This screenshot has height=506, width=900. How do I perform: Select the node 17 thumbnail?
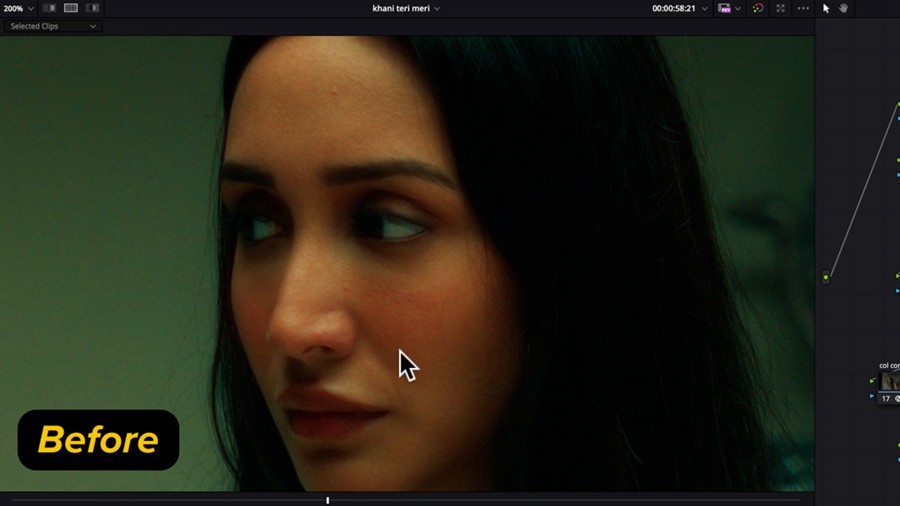tap(890, 382)
